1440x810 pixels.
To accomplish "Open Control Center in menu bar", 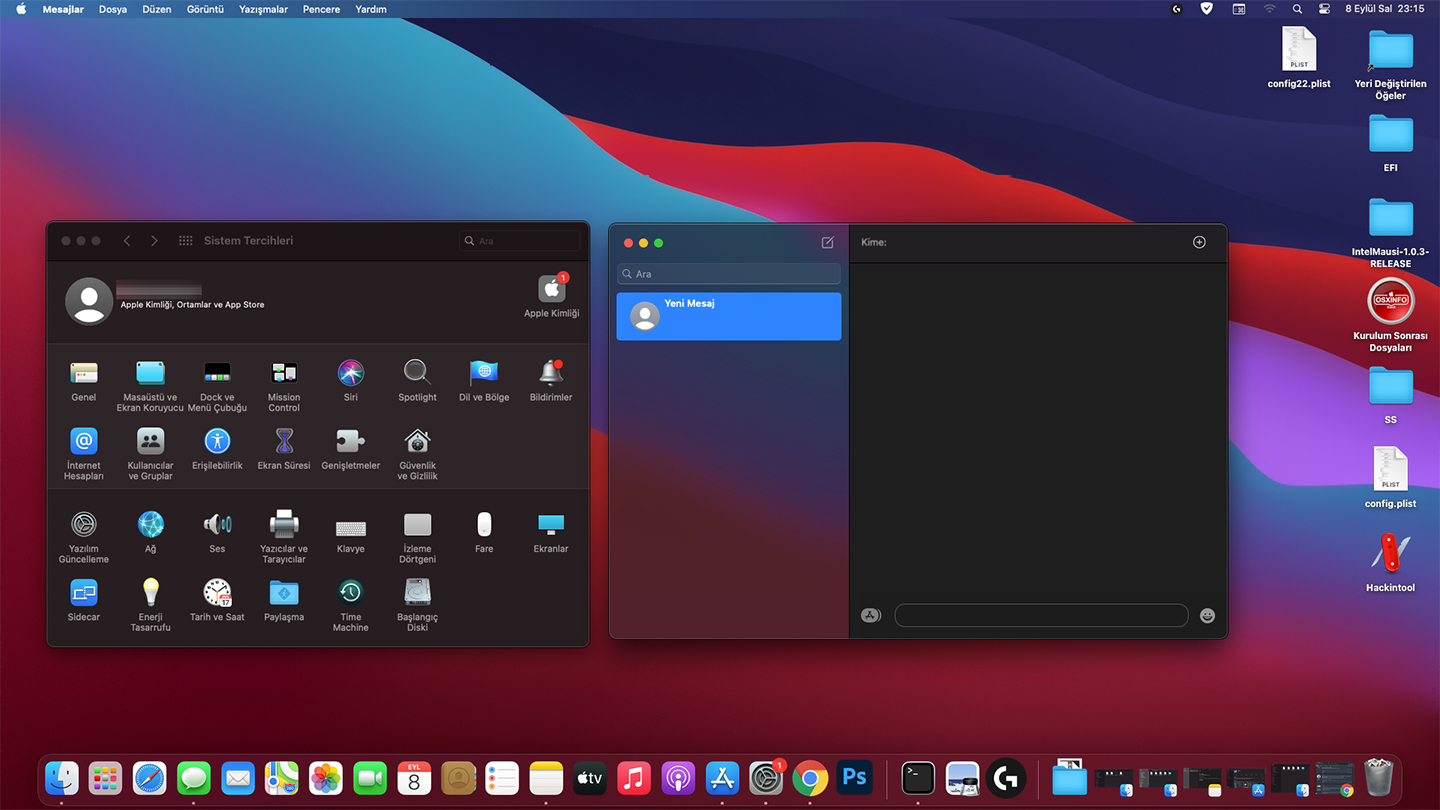I will click(1324, 9).
